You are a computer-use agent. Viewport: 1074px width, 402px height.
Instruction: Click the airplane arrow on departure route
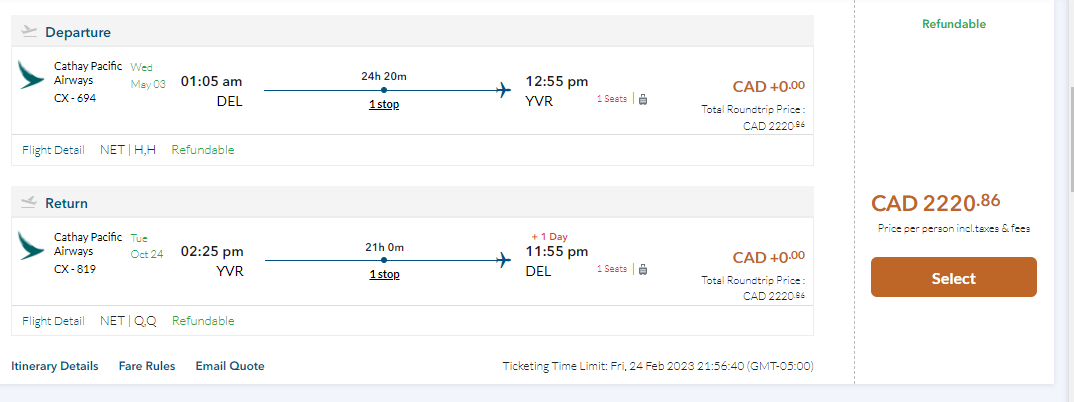click(x=504, y=91)
